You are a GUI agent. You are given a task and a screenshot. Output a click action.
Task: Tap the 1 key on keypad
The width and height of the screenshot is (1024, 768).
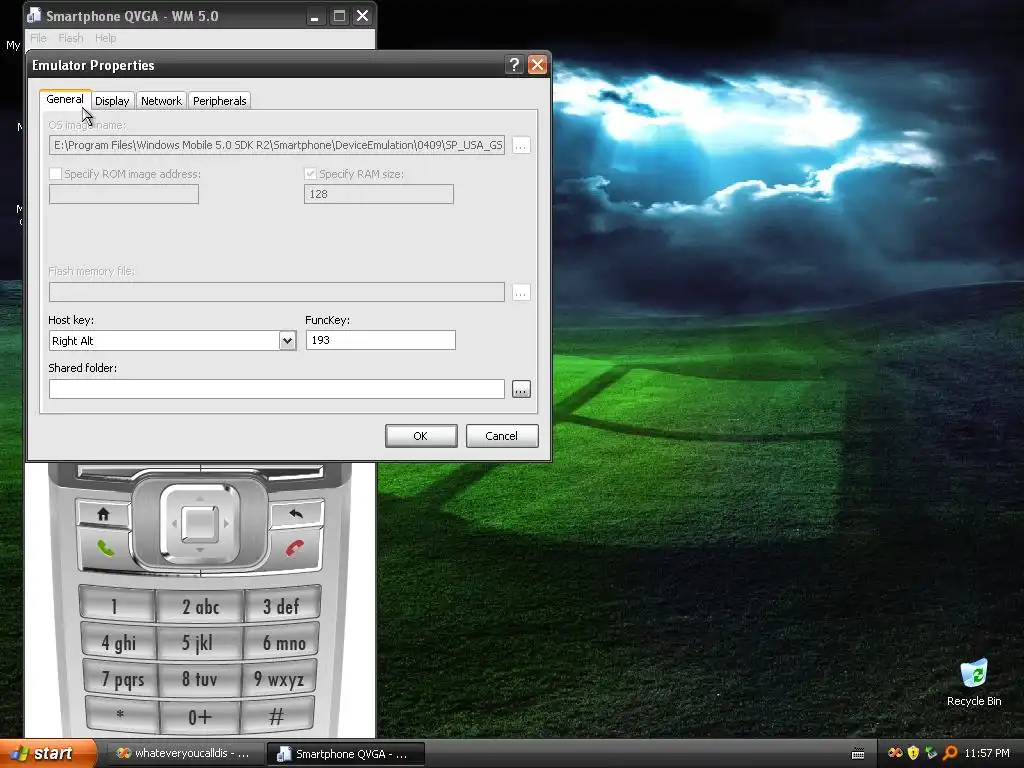116,606
